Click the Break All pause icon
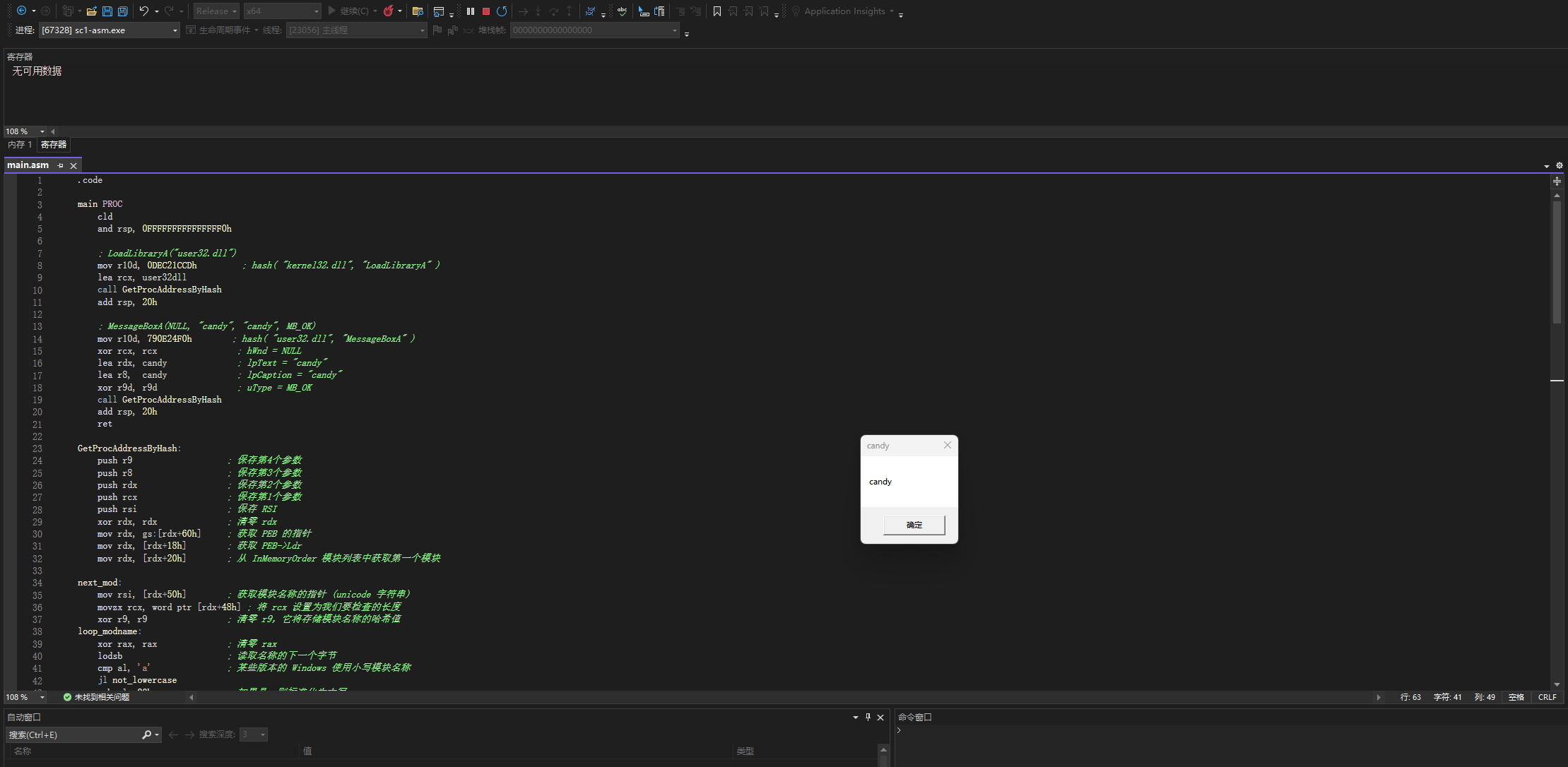Screen dimensions: 1568x767 (x=471, y=11)
